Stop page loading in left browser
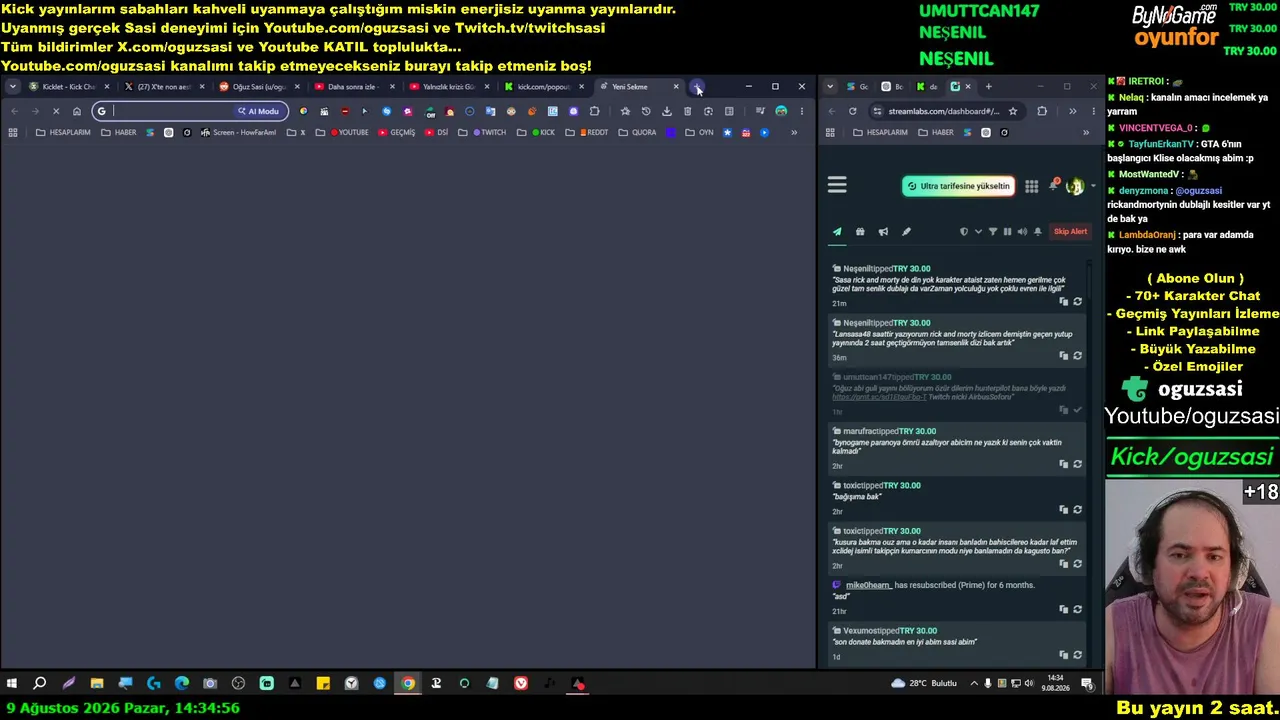This screenshot has width=1280, height=720. click(56, 111)
